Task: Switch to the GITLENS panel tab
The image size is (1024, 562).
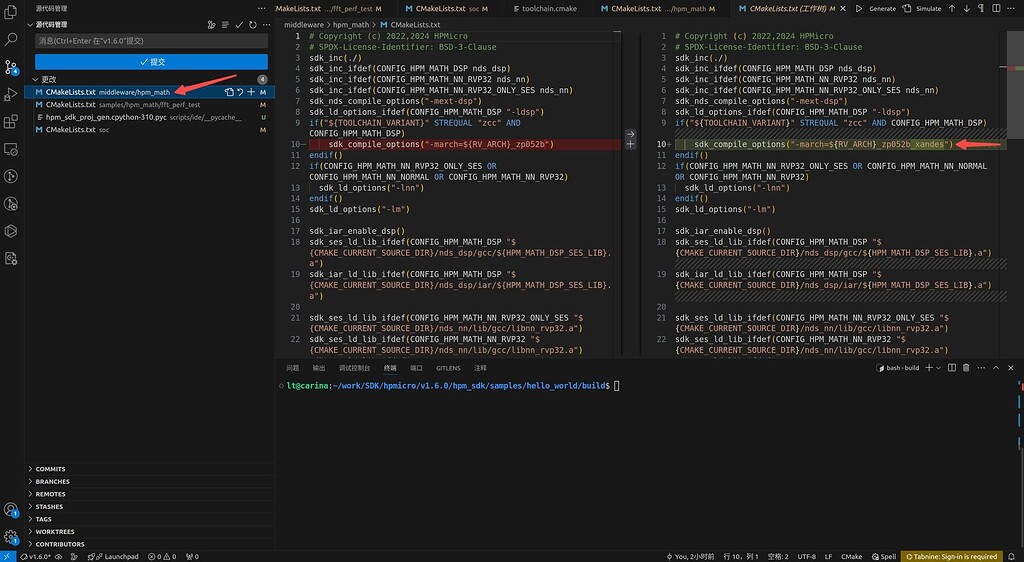Action: 448,368
